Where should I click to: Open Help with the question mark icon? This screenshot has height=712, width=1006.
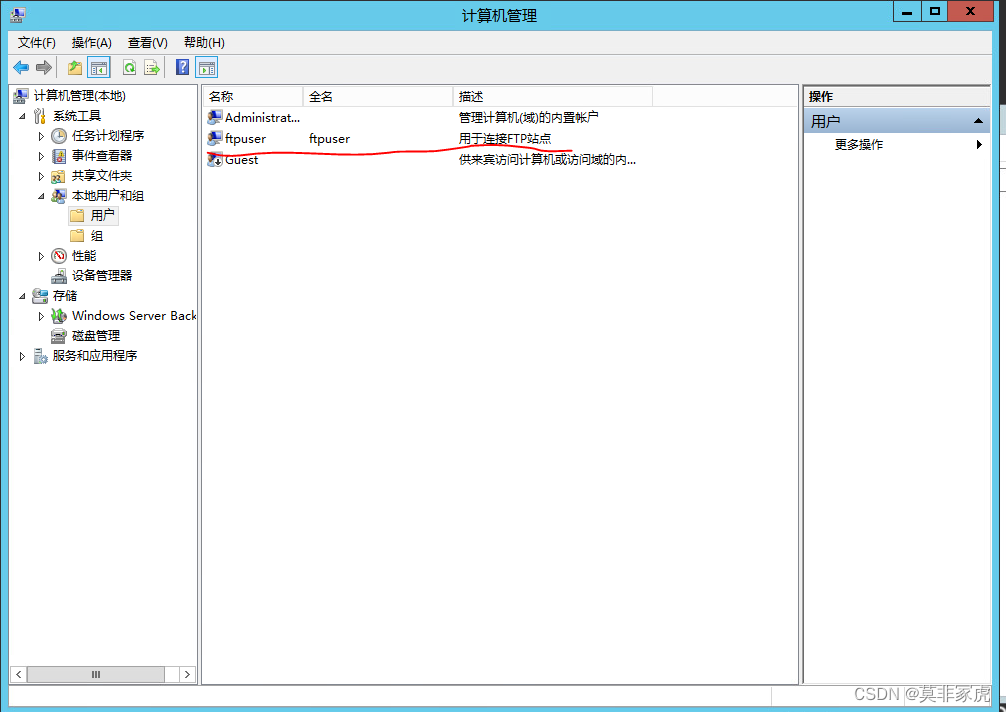[x=182, y=68]
